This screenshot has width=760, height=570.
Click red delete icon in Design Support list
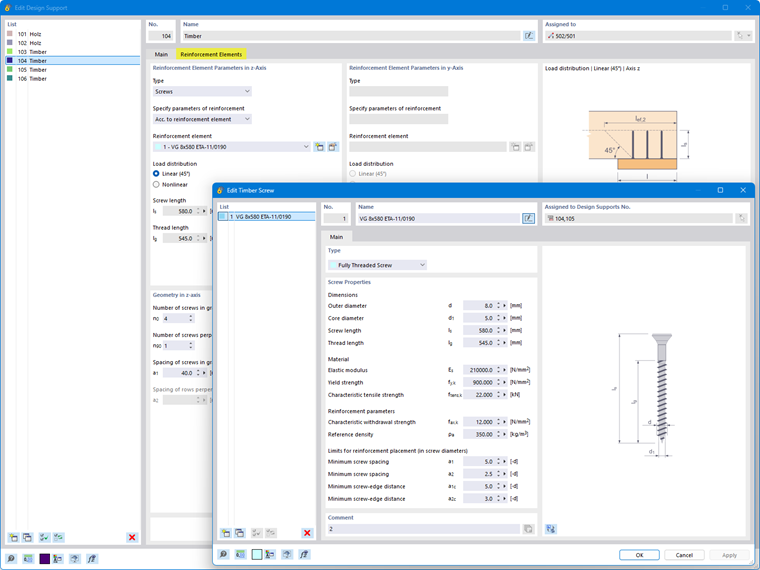[x=132, y=537]
